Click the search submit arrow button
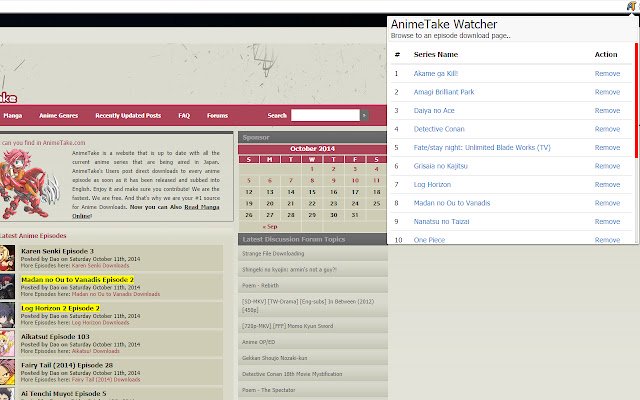Viewport: 640px width, 400px height. [364, 116]
